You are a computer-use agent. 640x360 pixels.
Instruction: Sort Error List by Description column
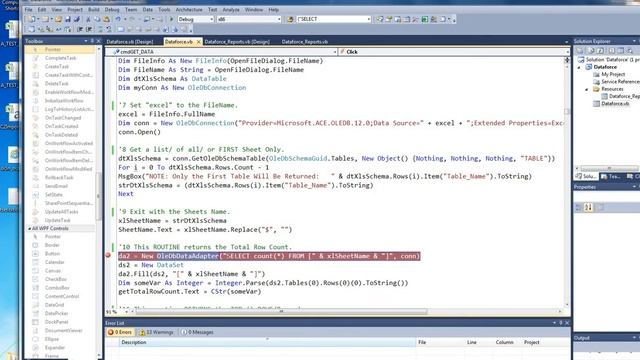pyautogui.click(x=267, y=342)
